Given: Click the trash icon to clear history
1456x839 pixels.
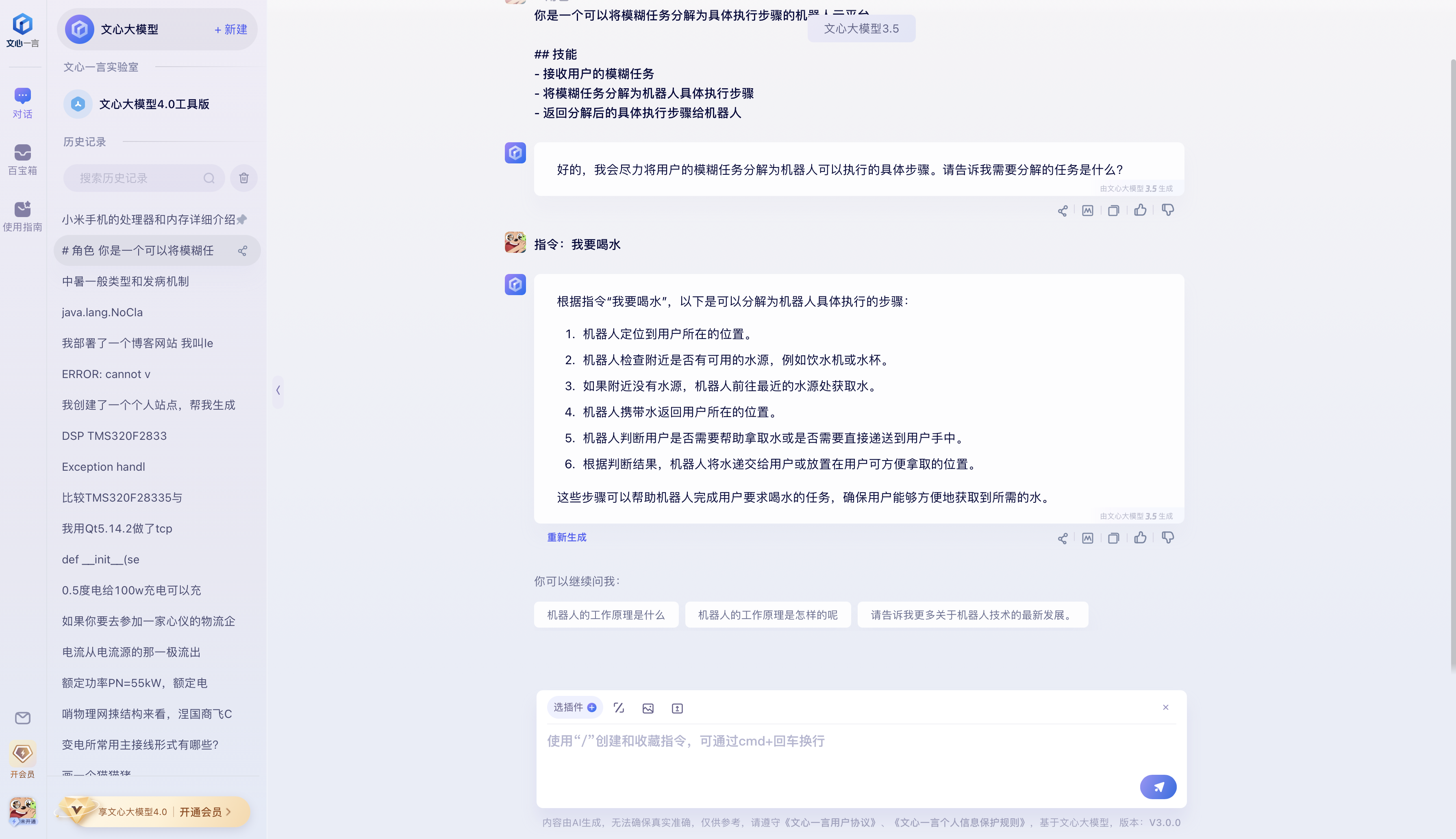Looking at the screenshot, I should [x=244, y=178].
